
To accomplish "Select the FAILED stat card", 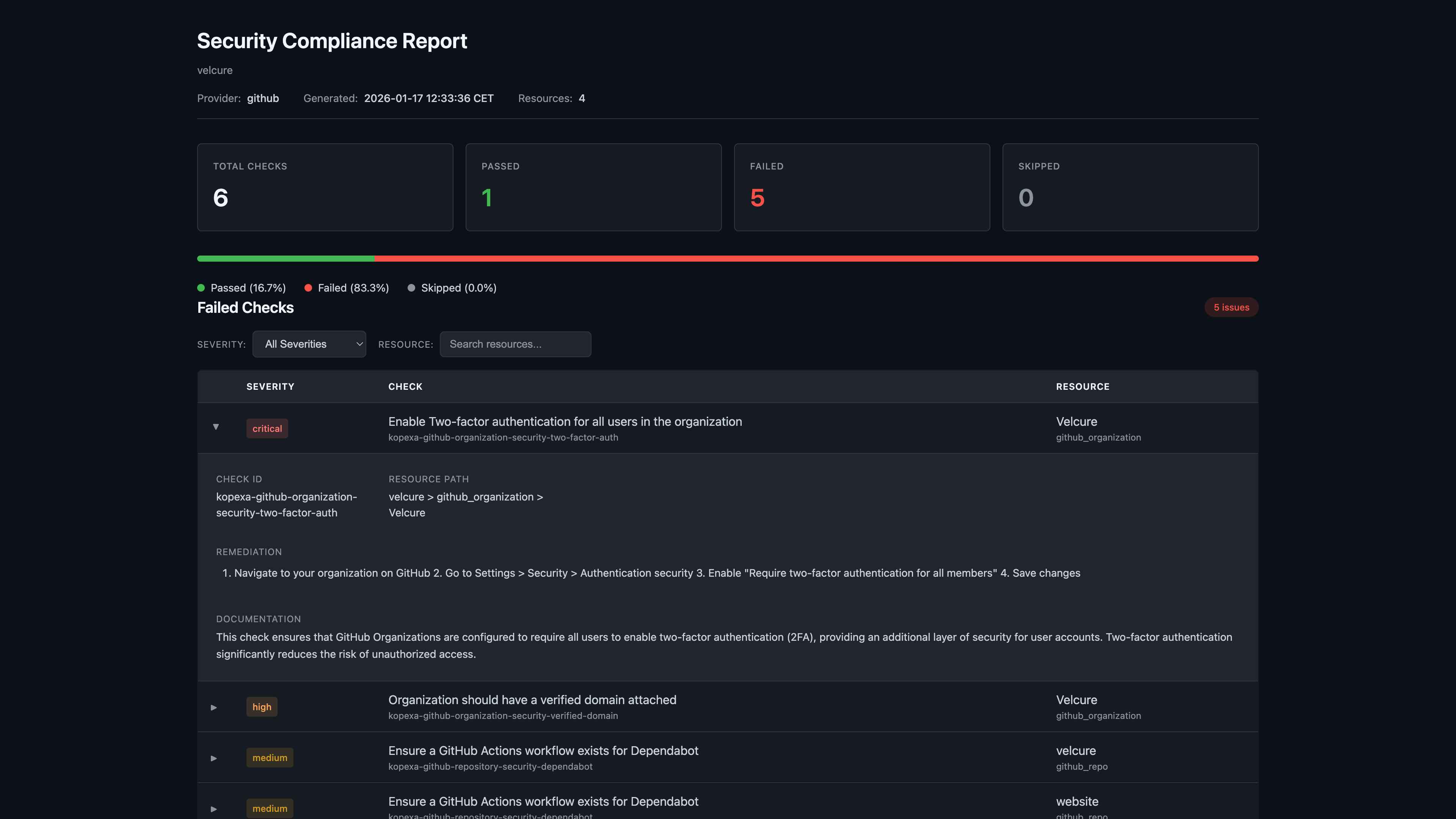I will pyautogui.click(x=861, y=187).
